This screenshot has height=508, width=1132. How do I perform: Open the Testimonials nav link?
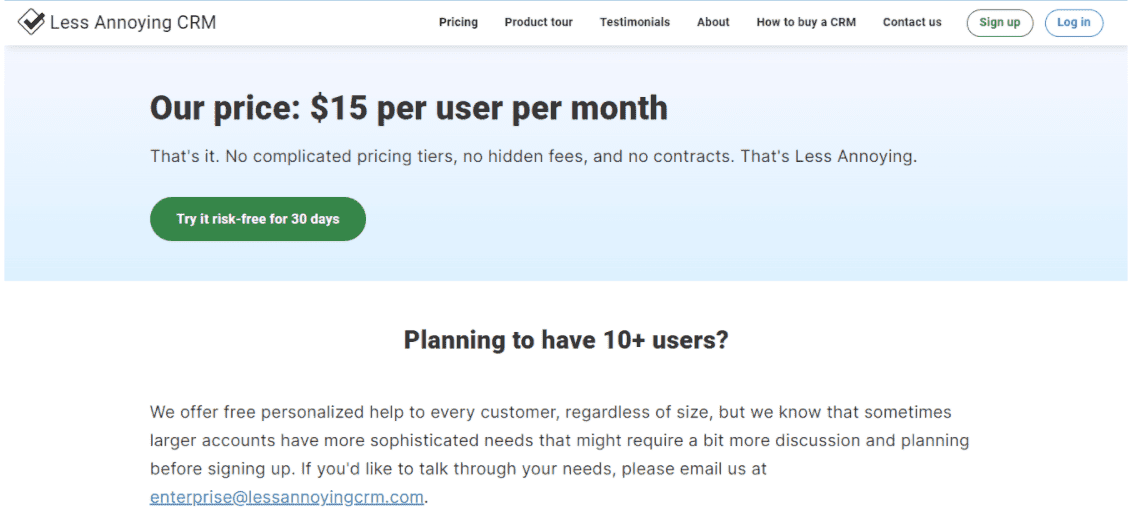[x=635, y=22]
